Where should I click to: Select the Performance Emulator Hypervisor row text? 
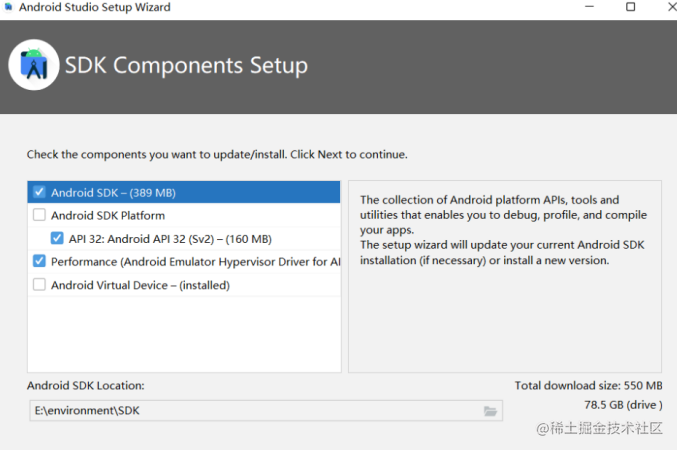(195, 262)
